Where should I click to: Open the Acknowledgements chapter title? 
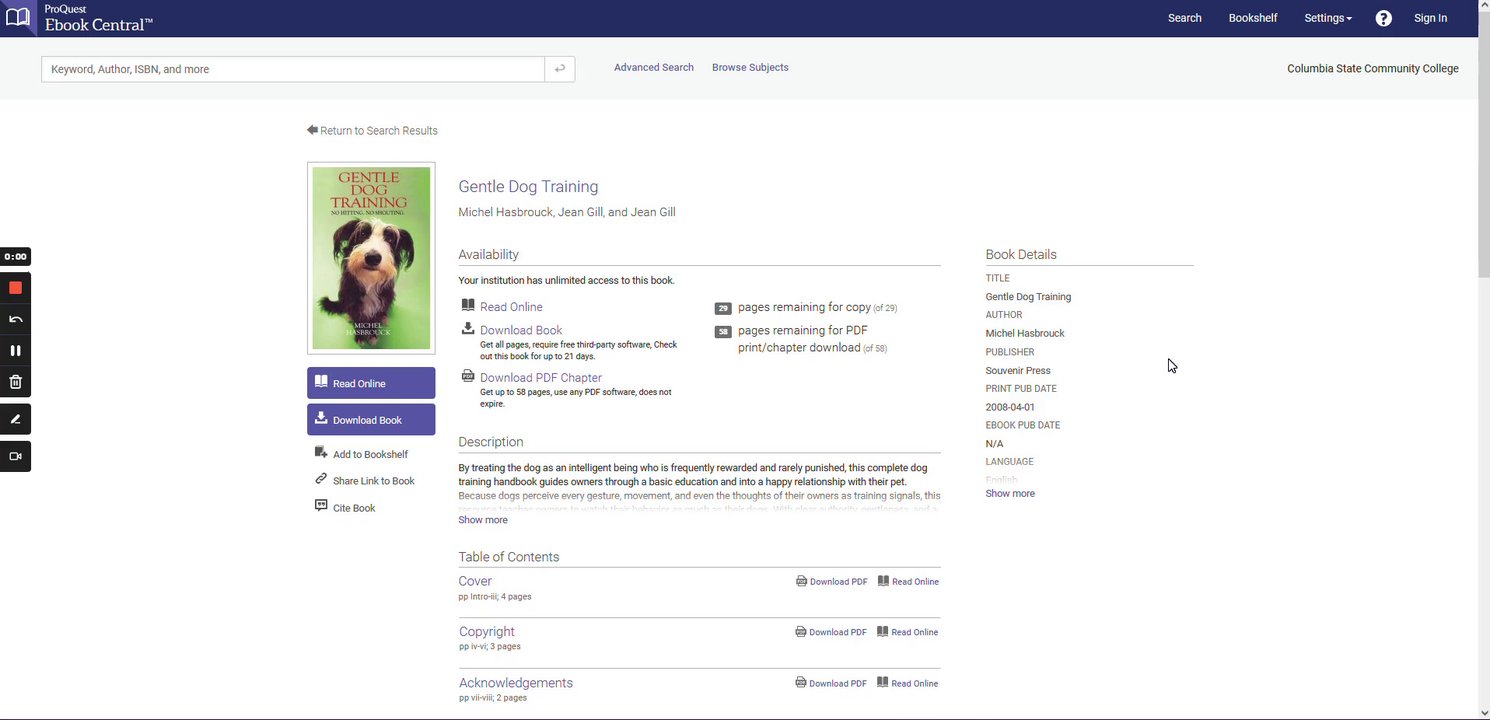tap(516, 683)
